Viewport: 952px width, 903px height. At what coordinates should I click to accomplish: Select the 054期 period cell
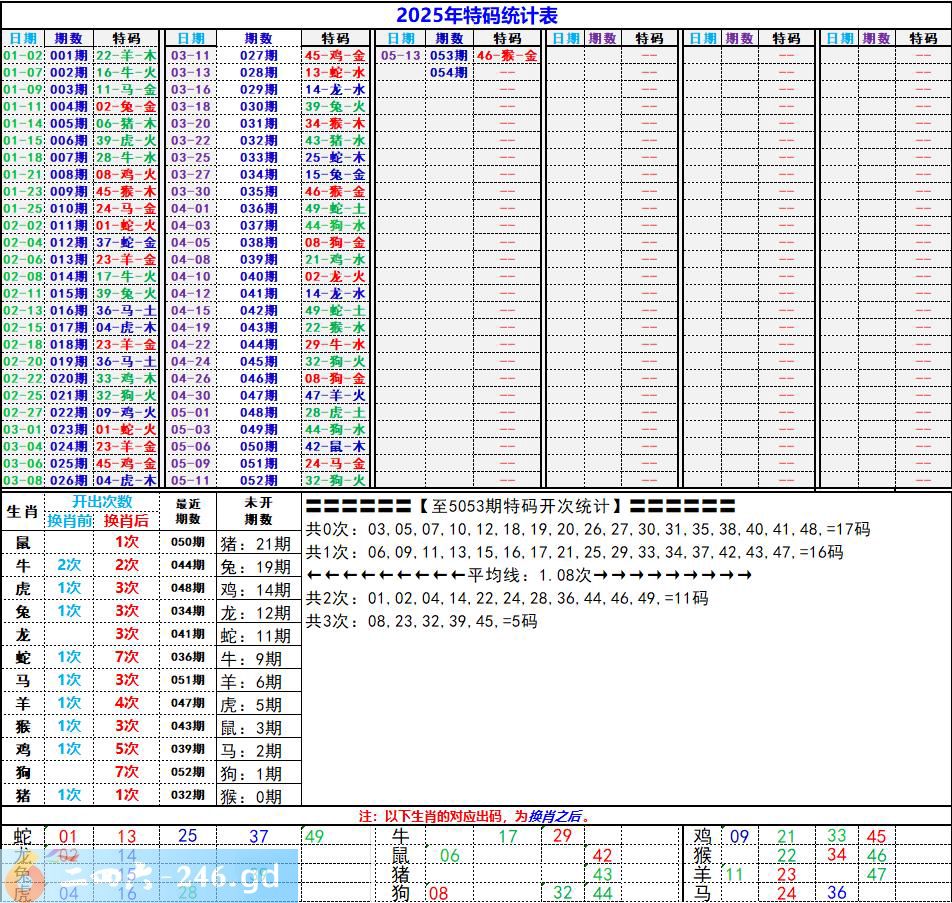tap(449, 73)
